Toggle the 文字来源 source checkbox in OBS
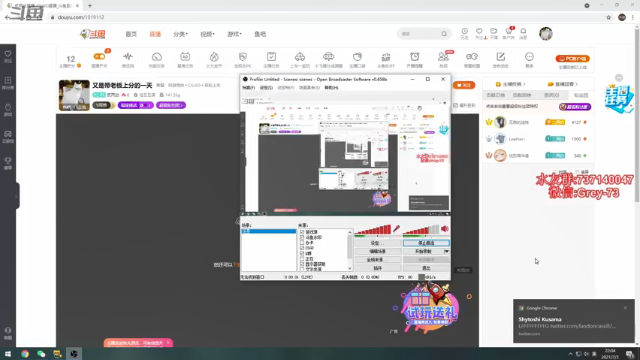Image resolution: width=640 pixels, height=360 pixels. [302, 269]
